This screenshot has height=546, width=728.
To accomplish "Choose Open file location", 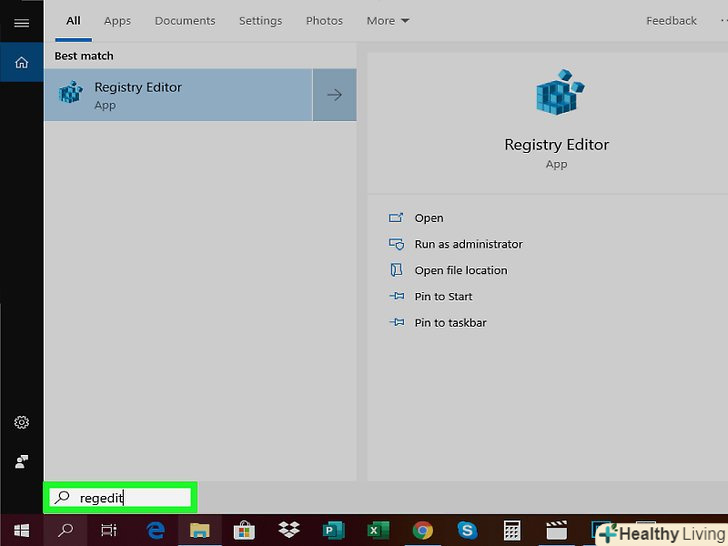I will 460,270.
